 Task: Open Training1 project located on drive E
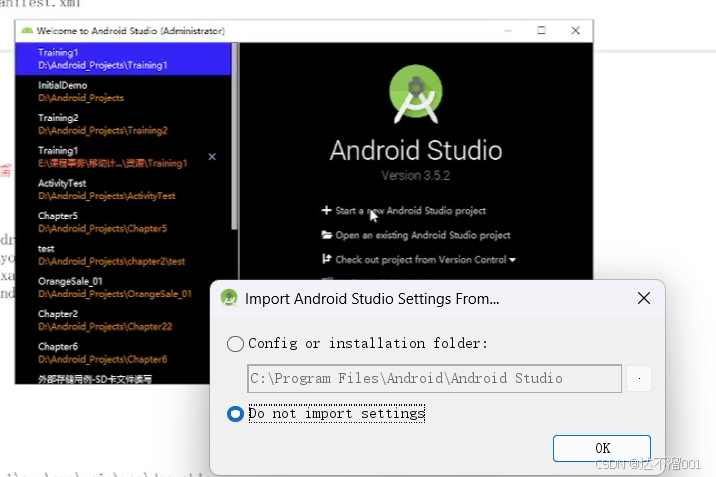[x=123, y=157]
